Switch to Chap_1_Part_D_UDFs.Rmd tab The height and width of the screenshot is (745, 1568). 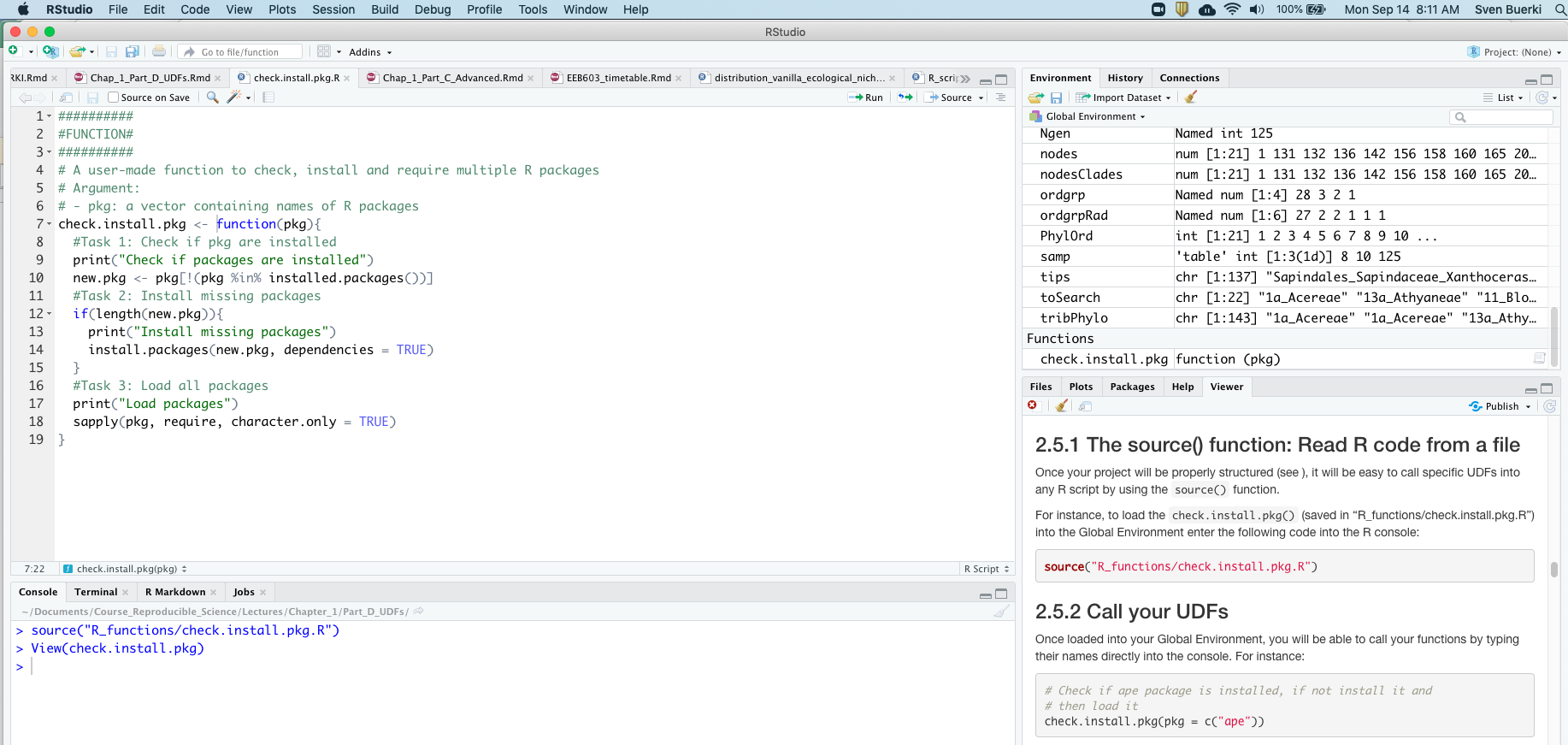150,78
